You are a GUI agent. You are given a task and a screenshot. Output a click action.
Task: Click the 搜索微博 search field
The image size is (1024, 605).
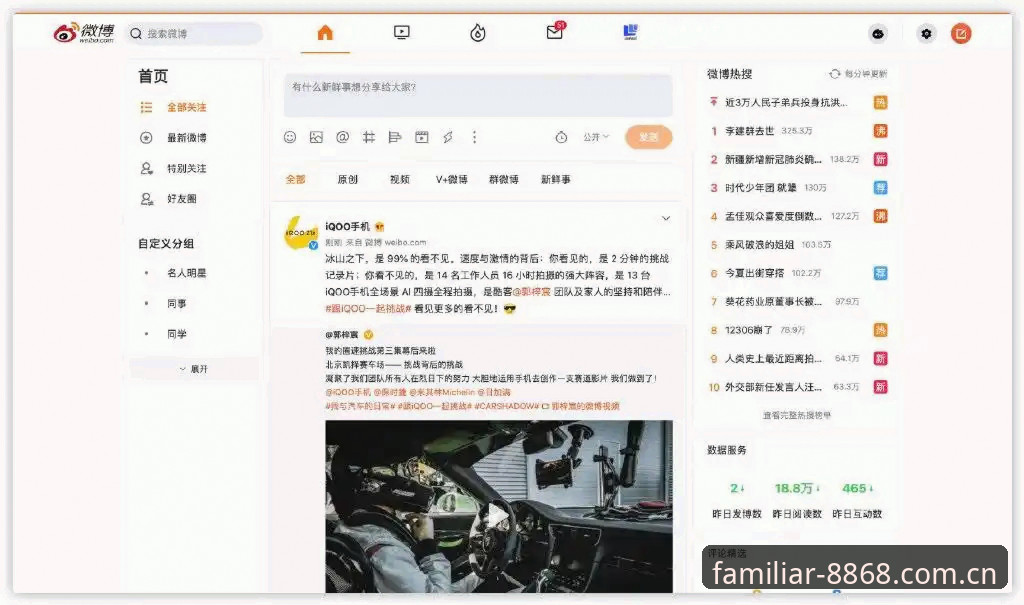pyautogui.click(x=195, y=33)
